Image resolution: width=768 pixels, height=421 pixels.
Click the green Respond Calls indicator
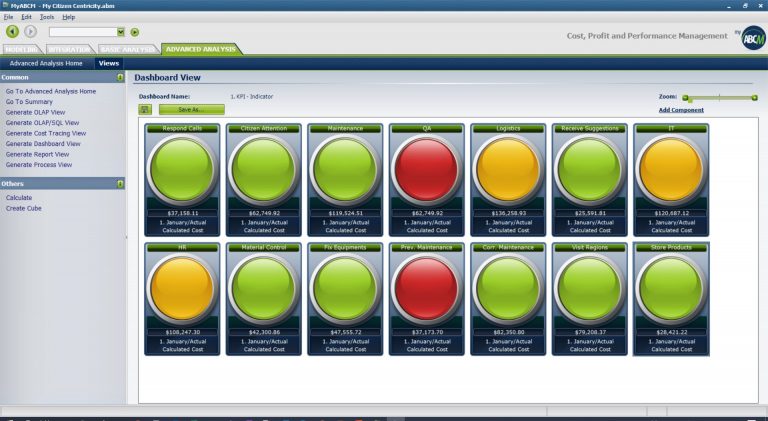pyautogui.click(x=182, y=170)
